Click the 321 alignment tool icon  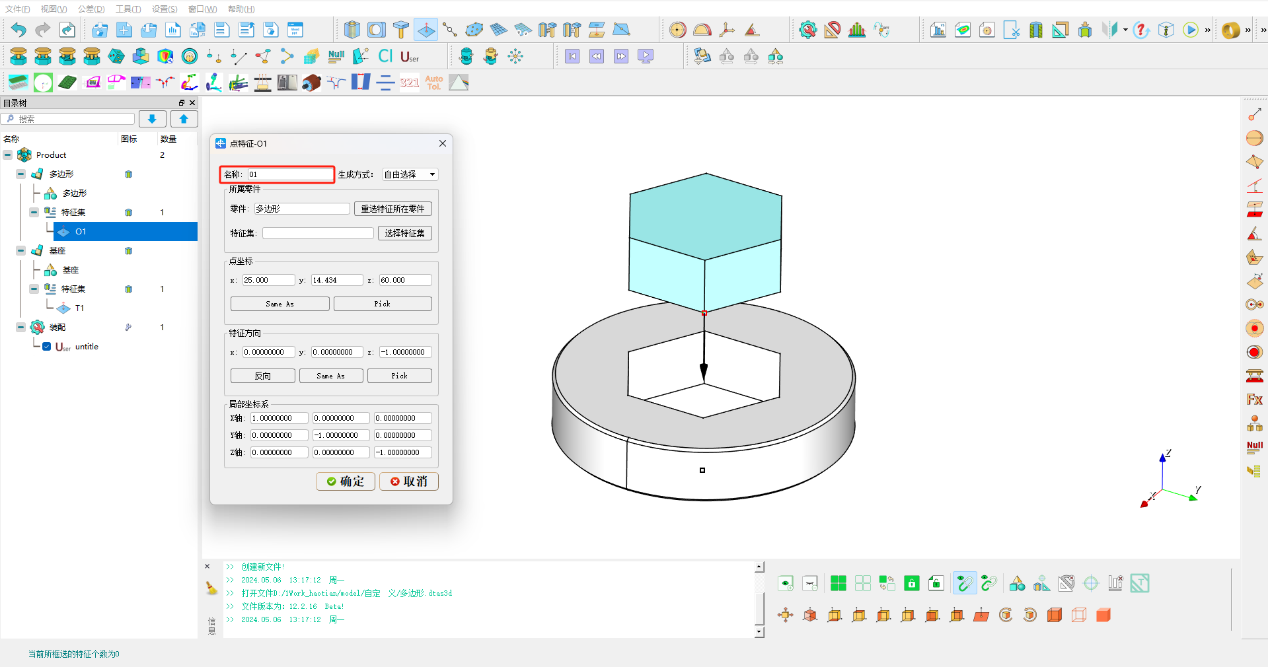coord(409,81)
